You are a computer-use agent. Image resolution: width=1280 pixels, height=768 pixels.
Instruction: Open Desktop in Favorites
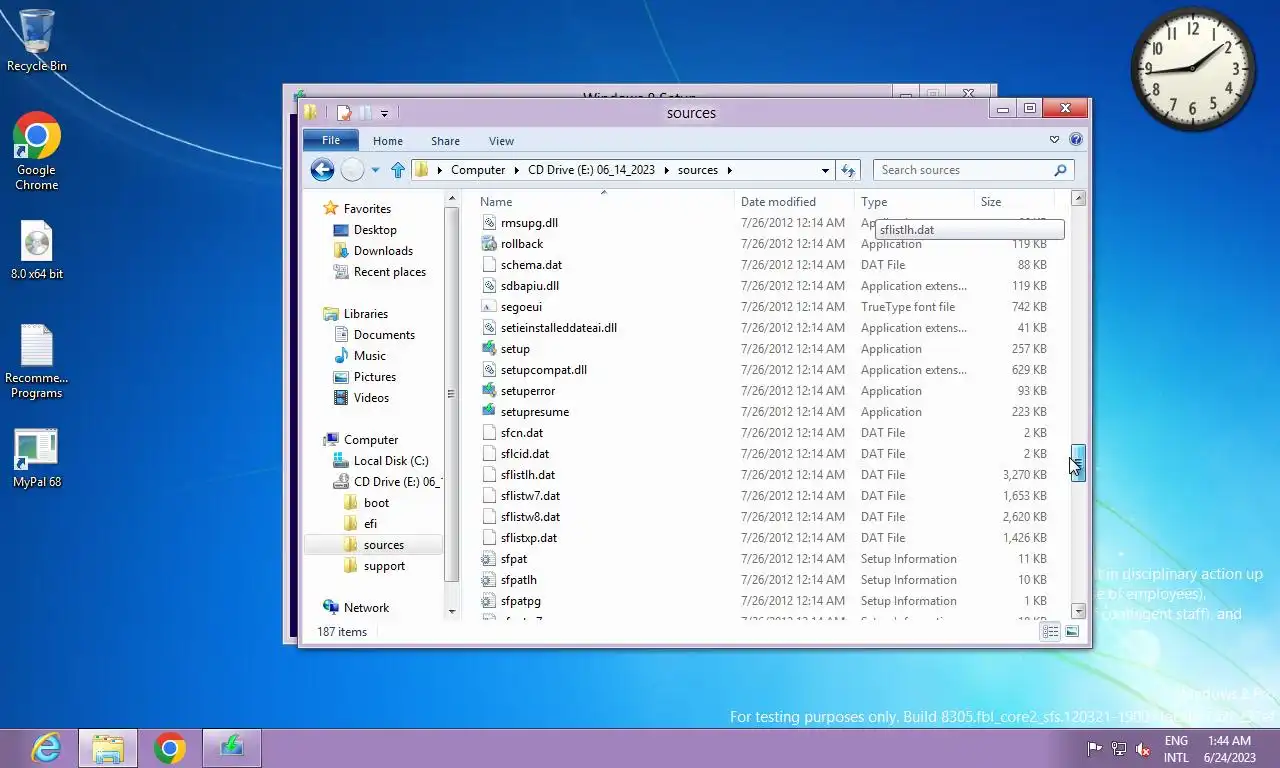375,230
